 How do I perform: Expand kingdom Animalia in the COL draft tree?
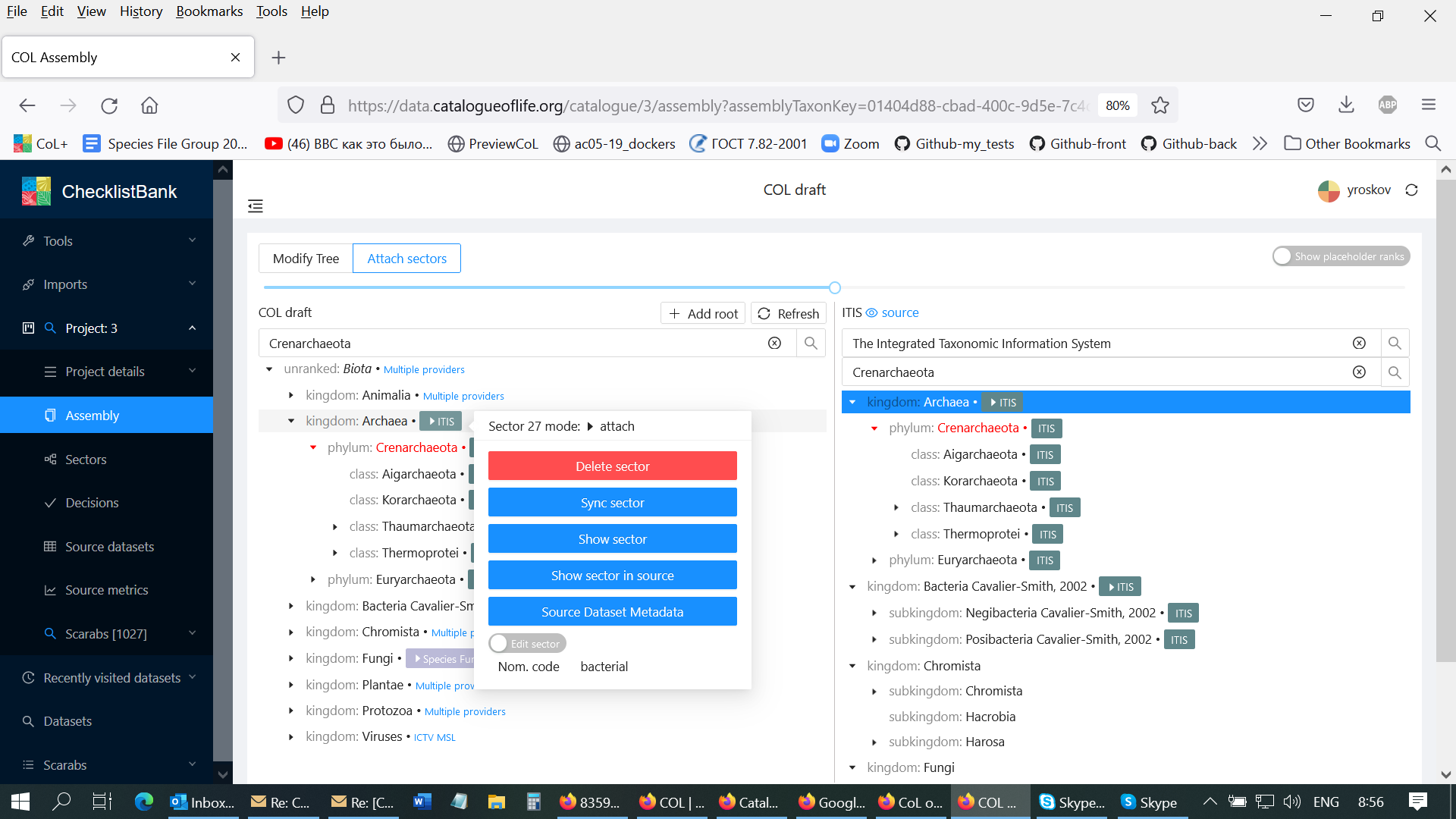point(291,395)
